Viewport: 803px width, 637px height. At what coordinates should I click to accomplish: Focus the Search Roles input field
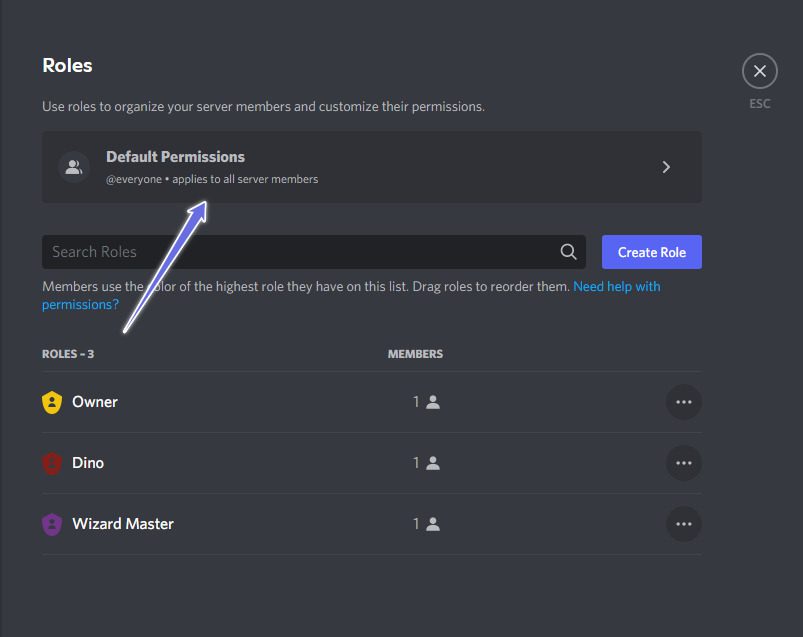click(313, 252)
